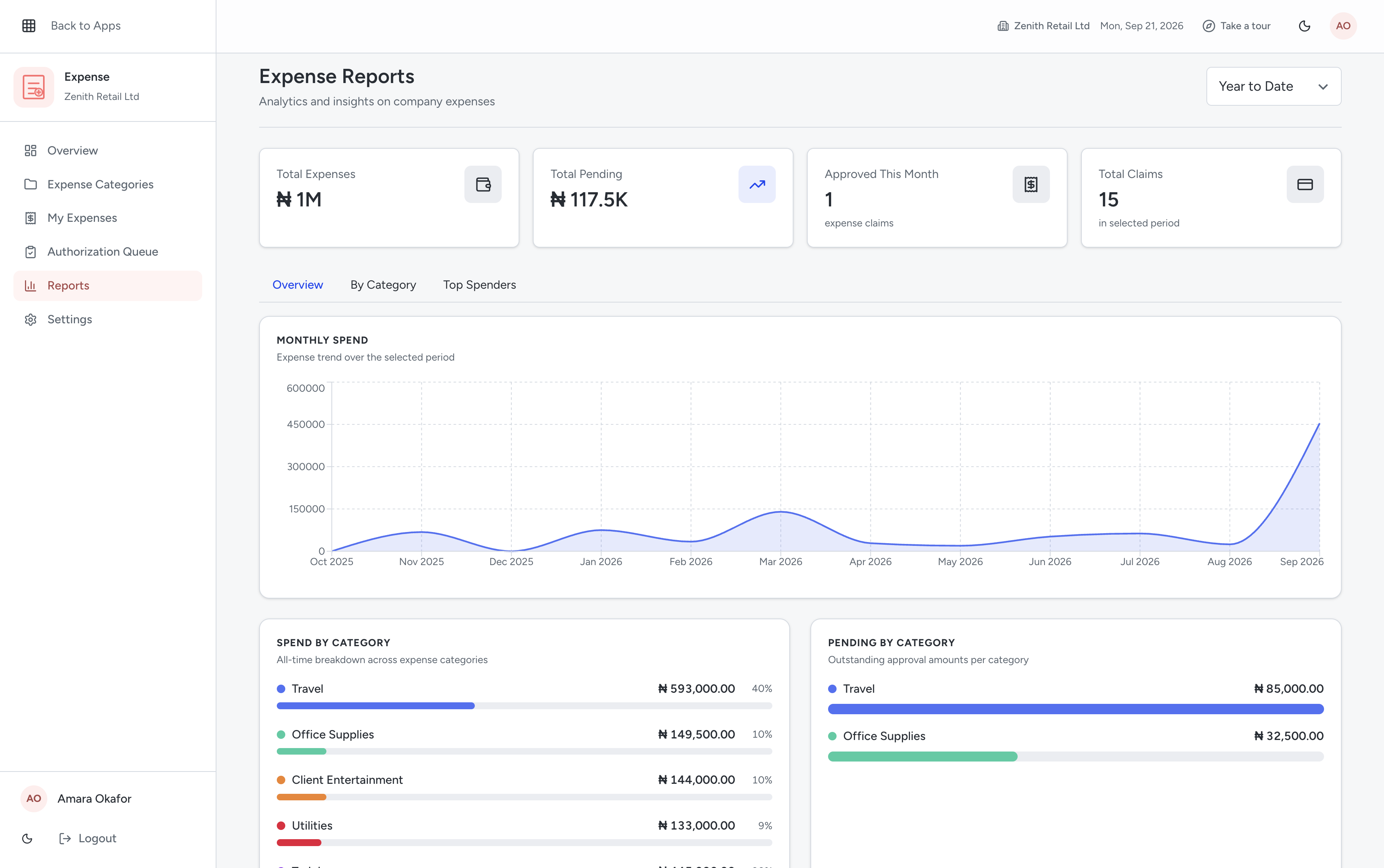Click the Back to Apps grid icon
This screenshot has height=868, width=1384.
click(29, 26)
